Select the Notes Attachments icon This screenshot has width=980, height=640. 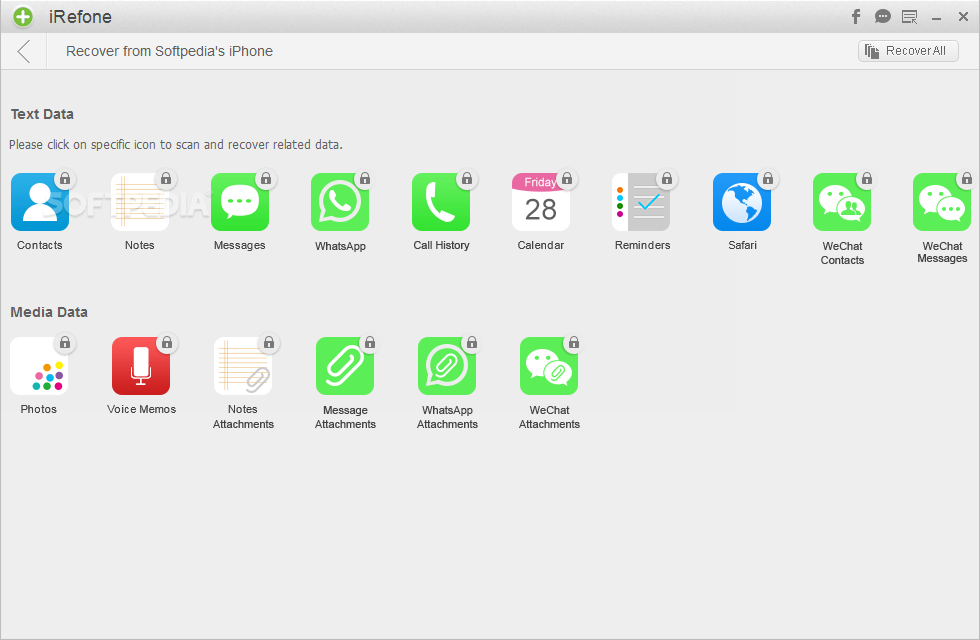[243, 366]
